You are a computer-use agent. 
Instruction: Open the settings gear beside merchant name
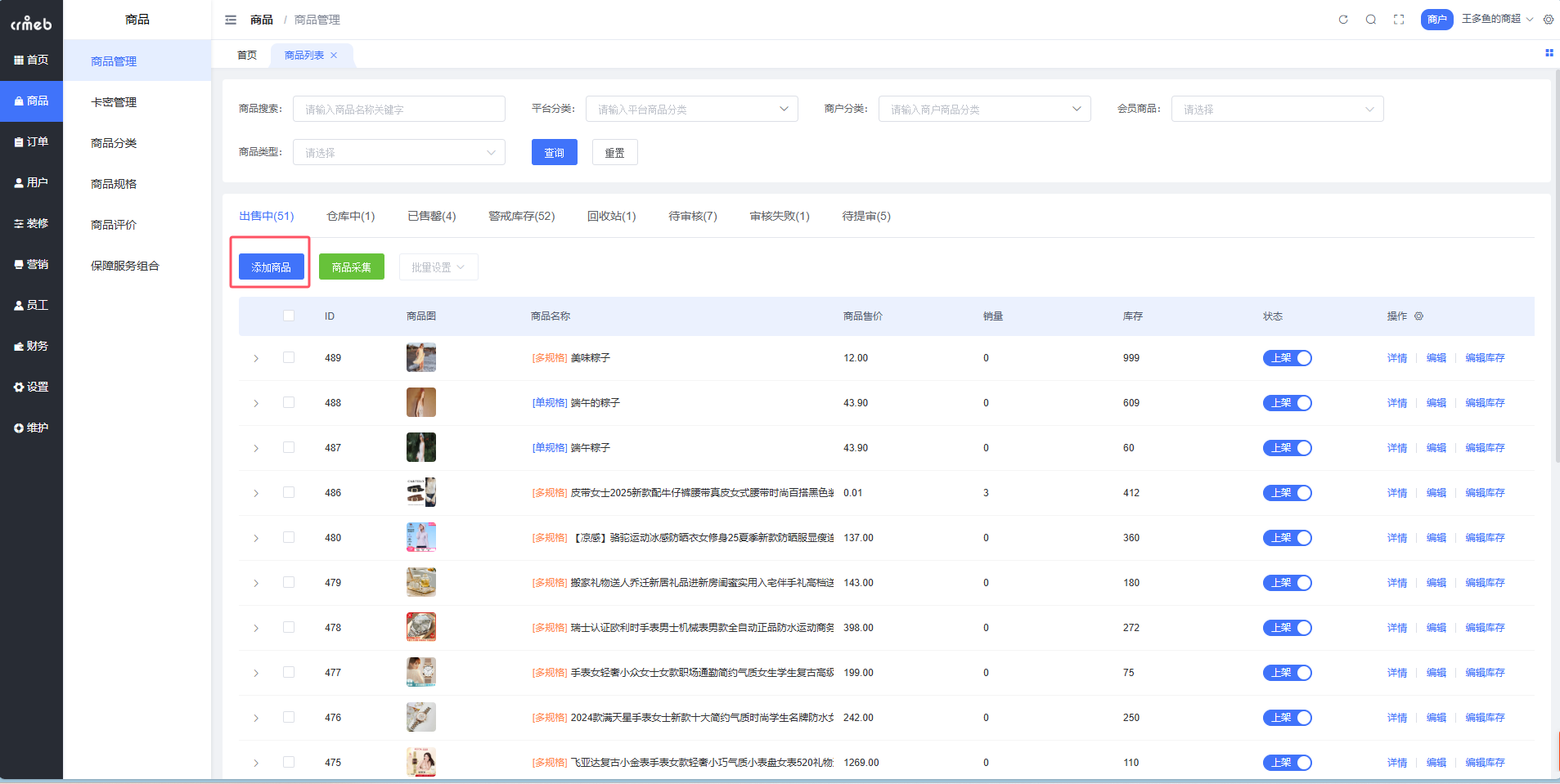(x=1549, y=20)
